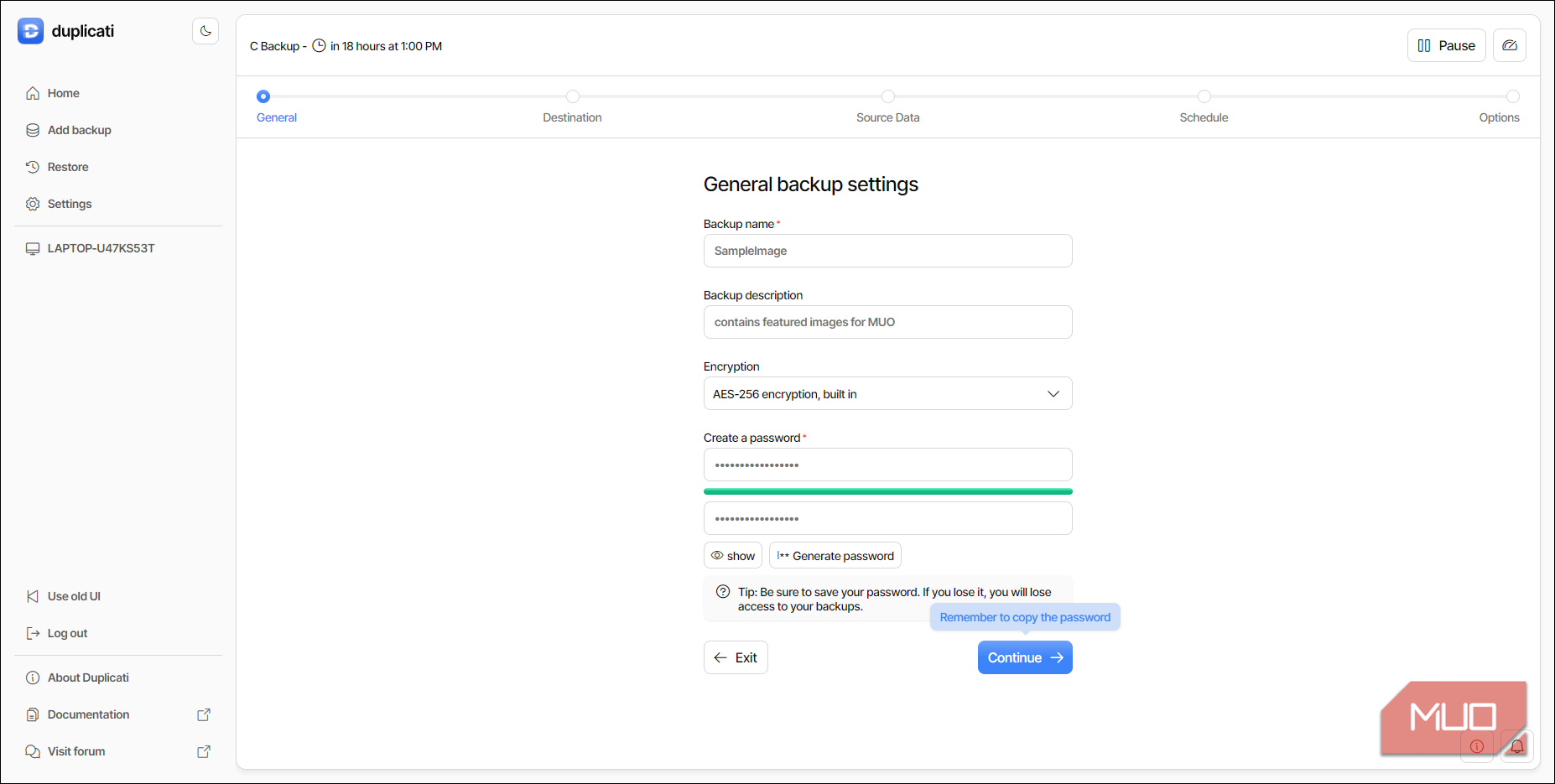Open throttle speed gauge icon
This screenshot has height=784, width=1555.
coord(1510,45)
